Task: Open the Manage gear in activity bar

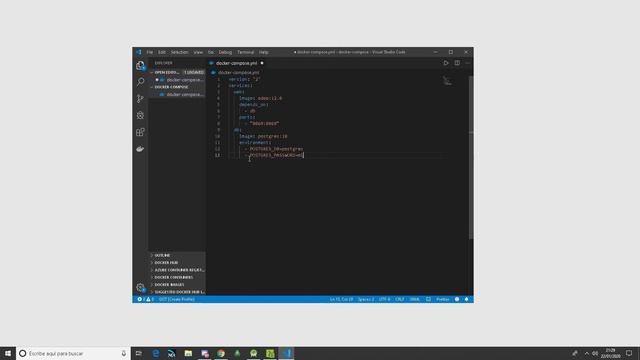Action: (x=140, y=287)
